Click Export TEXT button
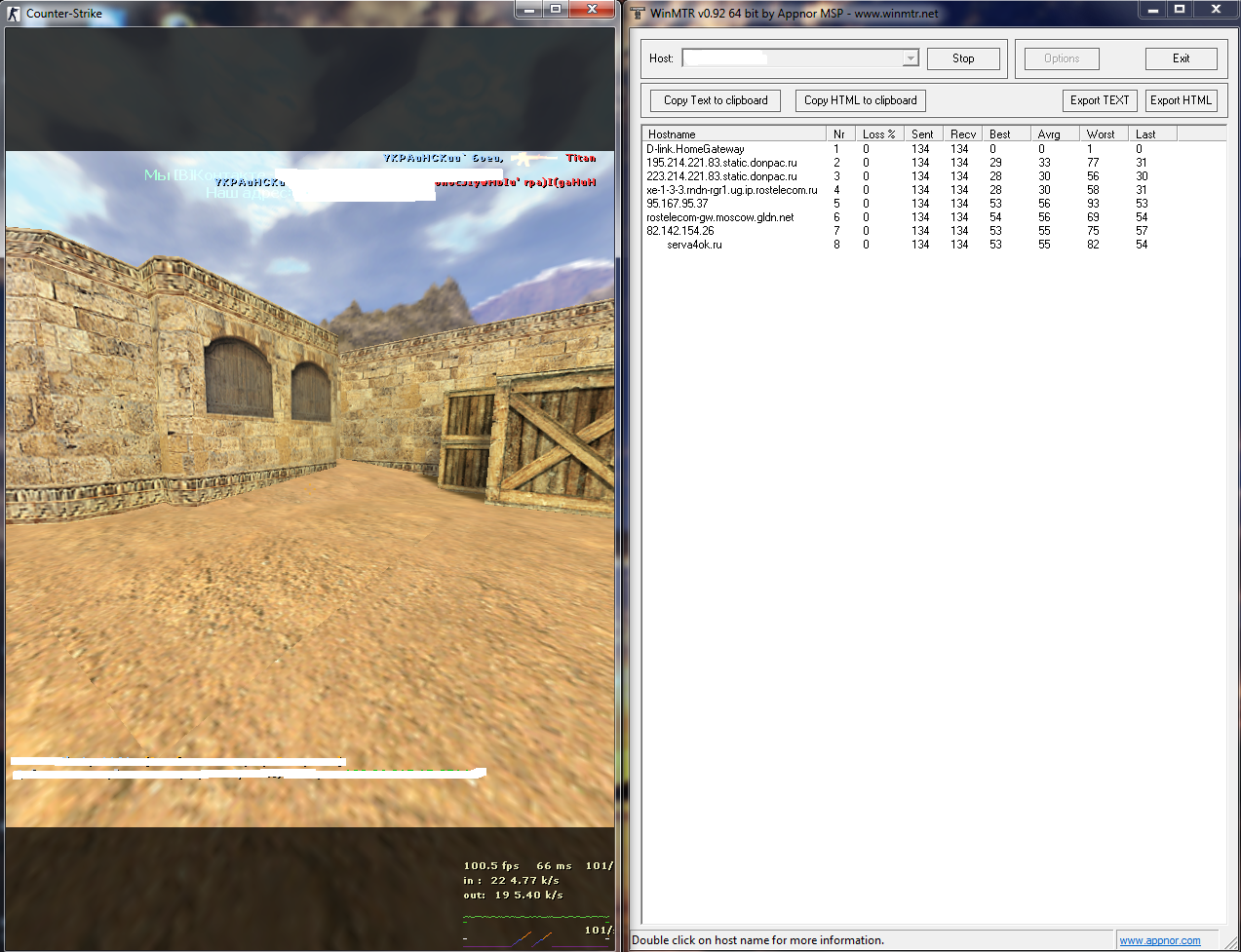The width and height of the screenshot is (1241, 952). [x=1100, y=100]
